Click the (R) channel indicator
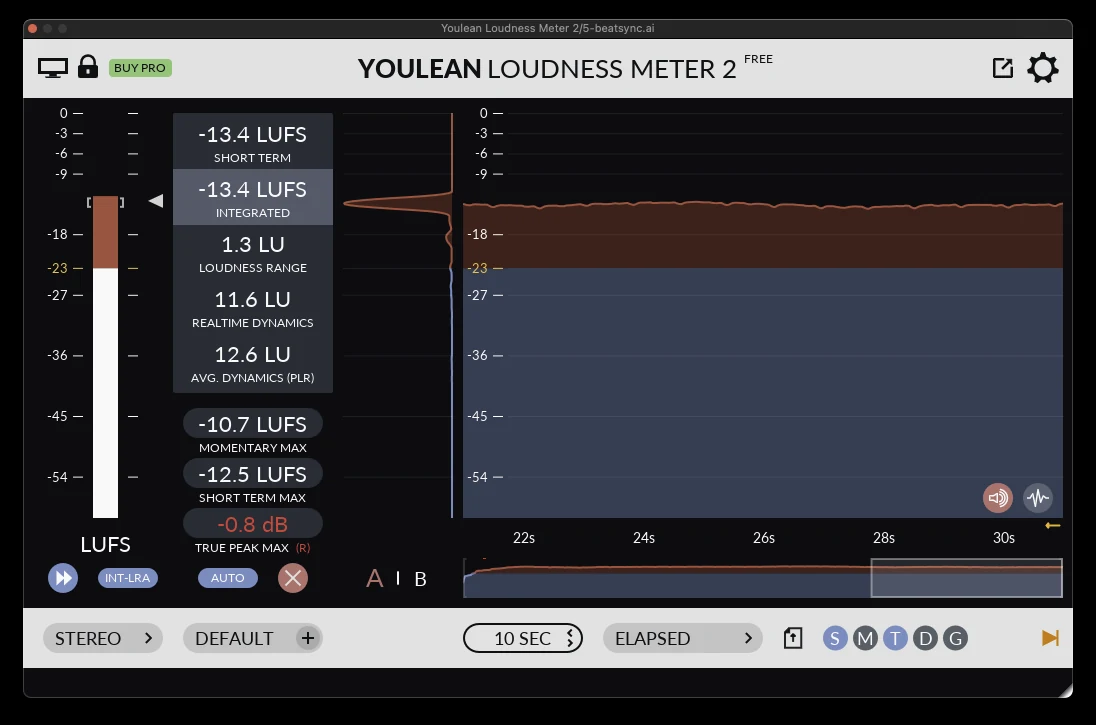This screenshot has height=725, width=1096. click(x=303, y=548)
